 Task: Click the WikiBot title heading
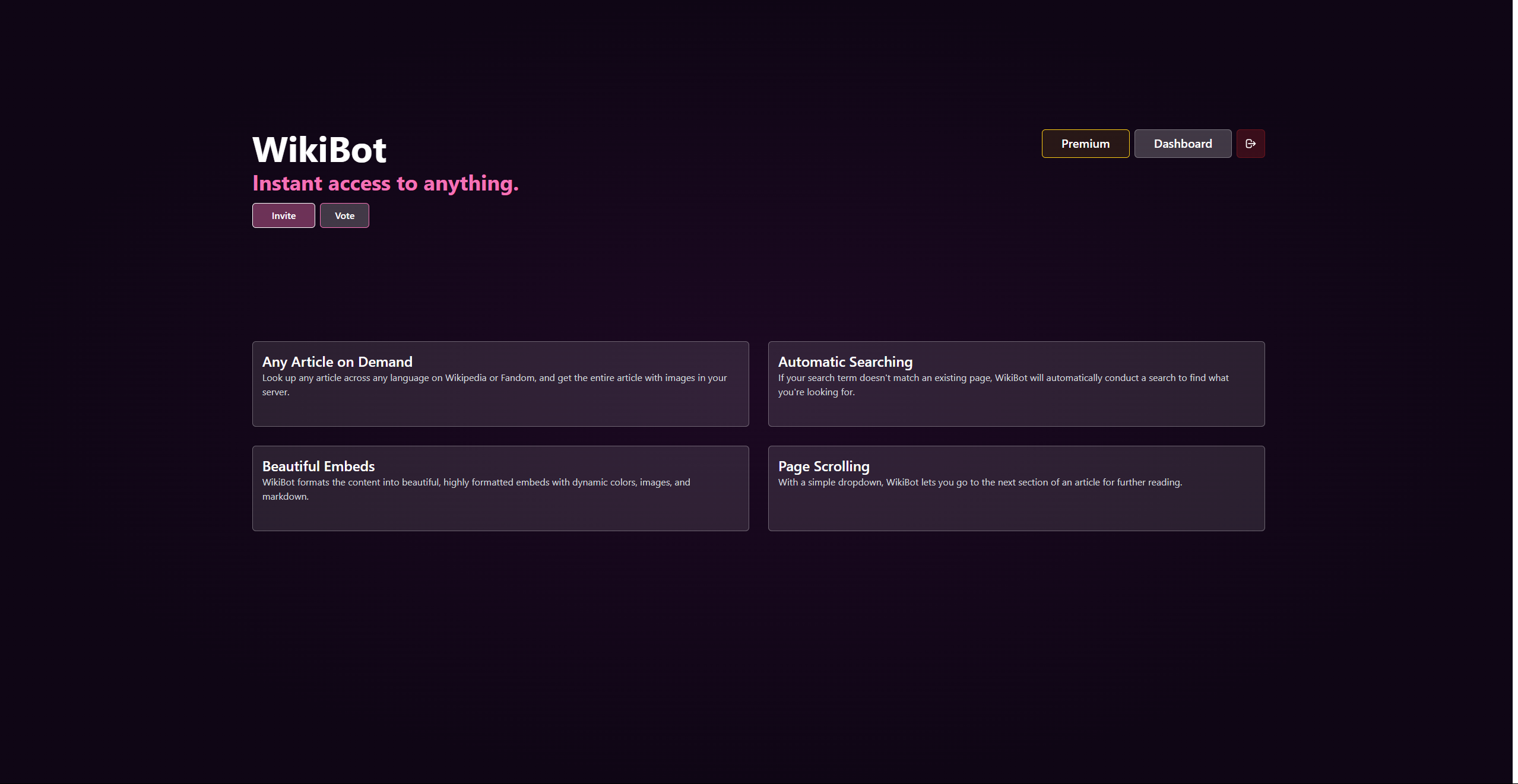pyautogui.click(x=319, y=150)
